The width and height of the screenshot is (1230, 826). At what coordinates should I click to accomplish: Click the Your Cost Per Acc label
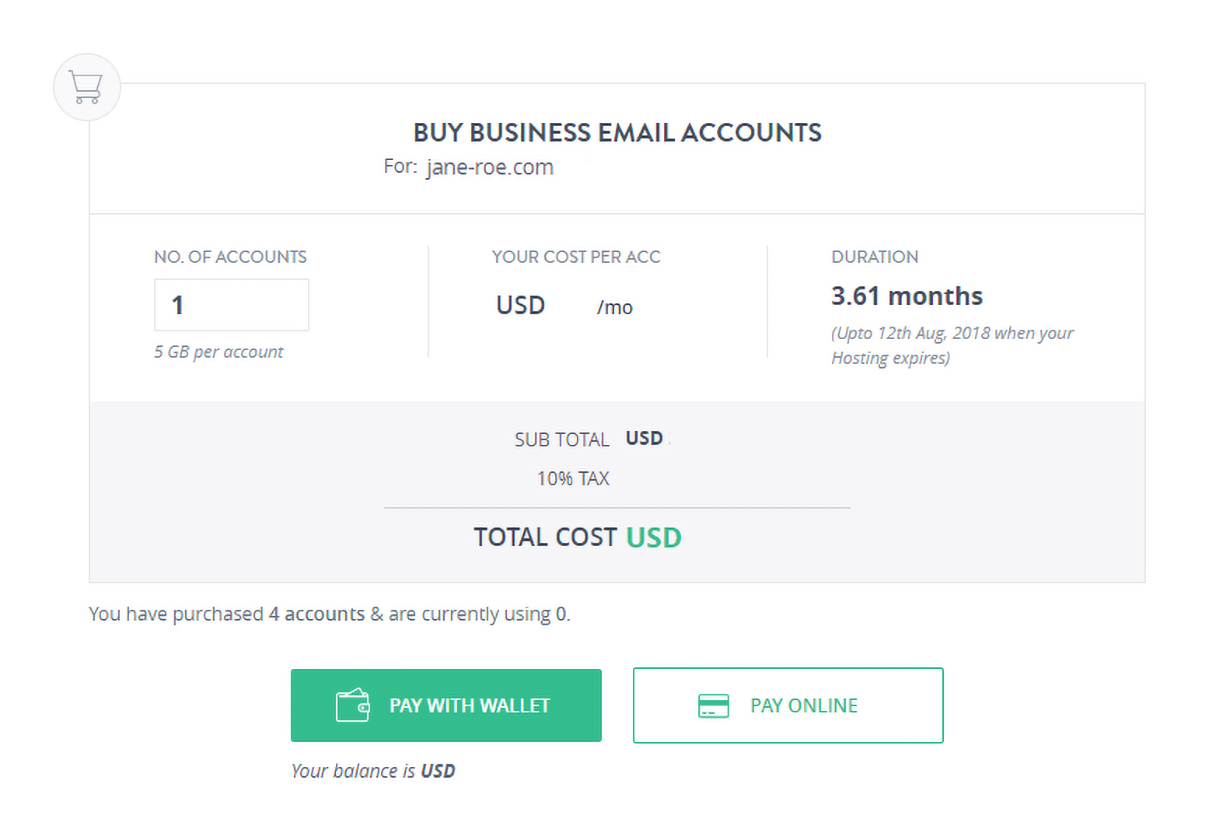coord(576,257)
